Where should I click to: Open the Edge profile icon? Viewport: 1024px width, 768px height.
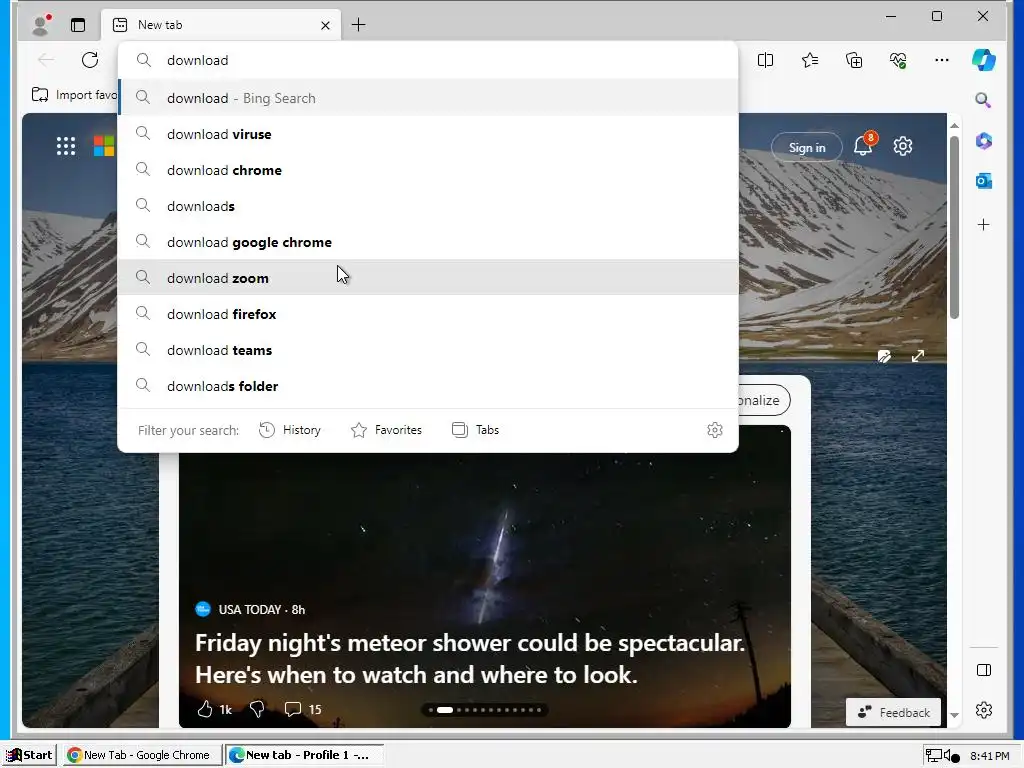tap(41, 25)
